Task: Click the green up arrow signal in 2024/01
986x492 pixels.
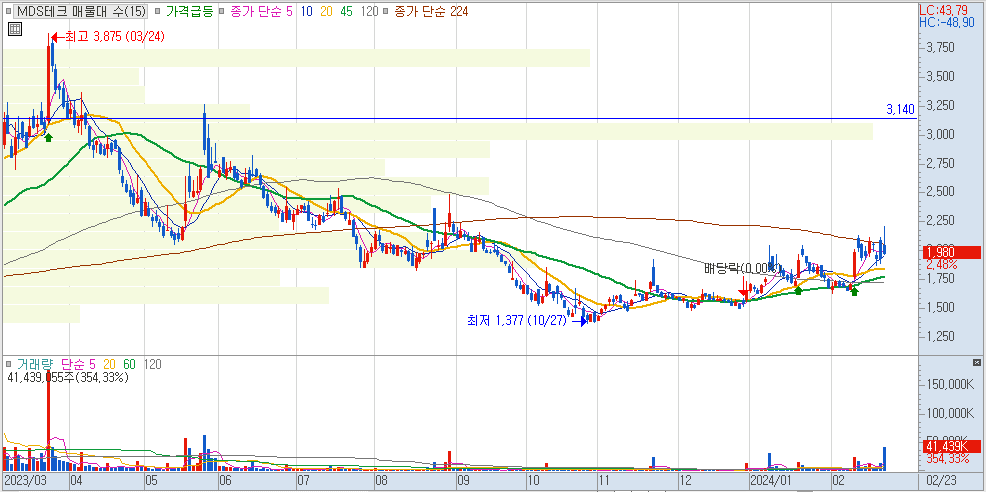Action: coord(797,289)
